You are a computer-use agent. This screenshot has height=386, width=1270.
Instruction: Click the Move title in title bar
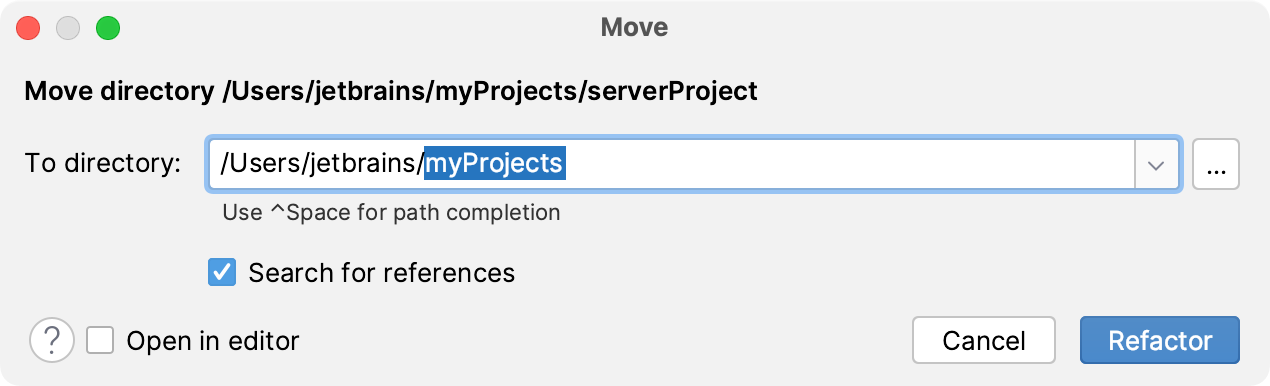pyautogui.click(x=634, y=27)
